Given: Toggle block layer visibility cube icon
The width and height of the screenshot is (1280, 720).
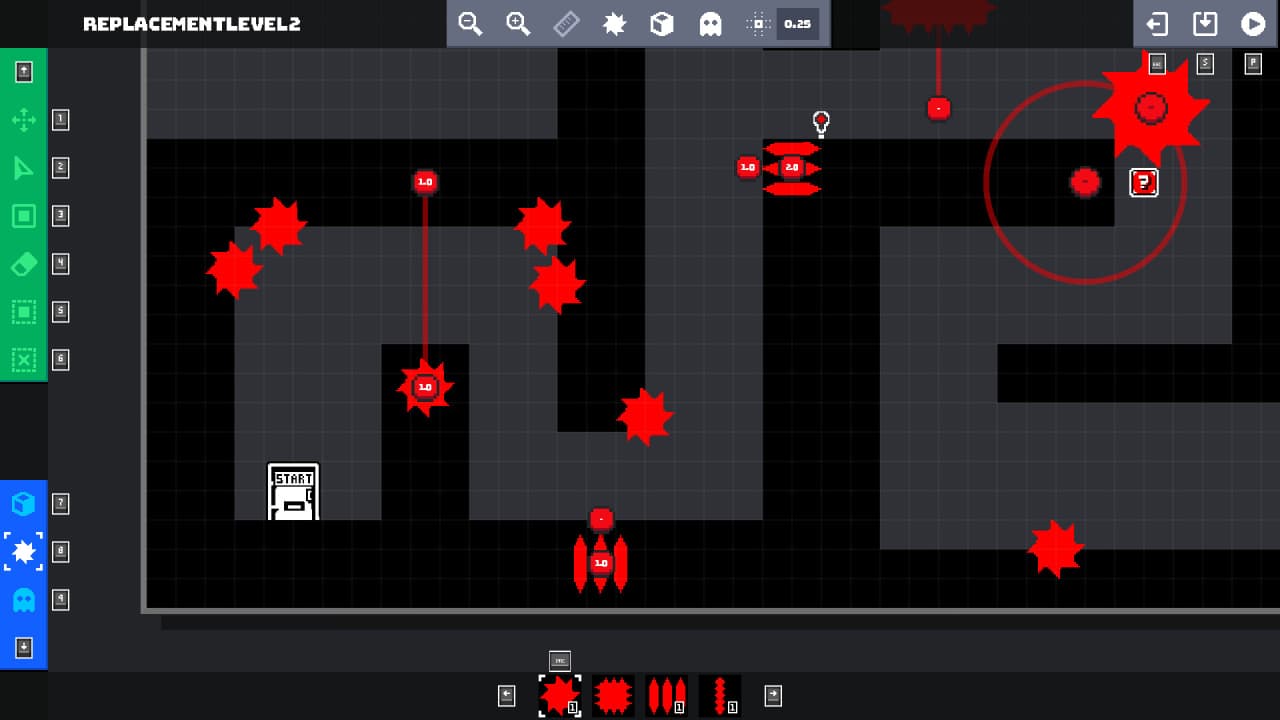Looking at the screenshot, I should tap(662, 24).
